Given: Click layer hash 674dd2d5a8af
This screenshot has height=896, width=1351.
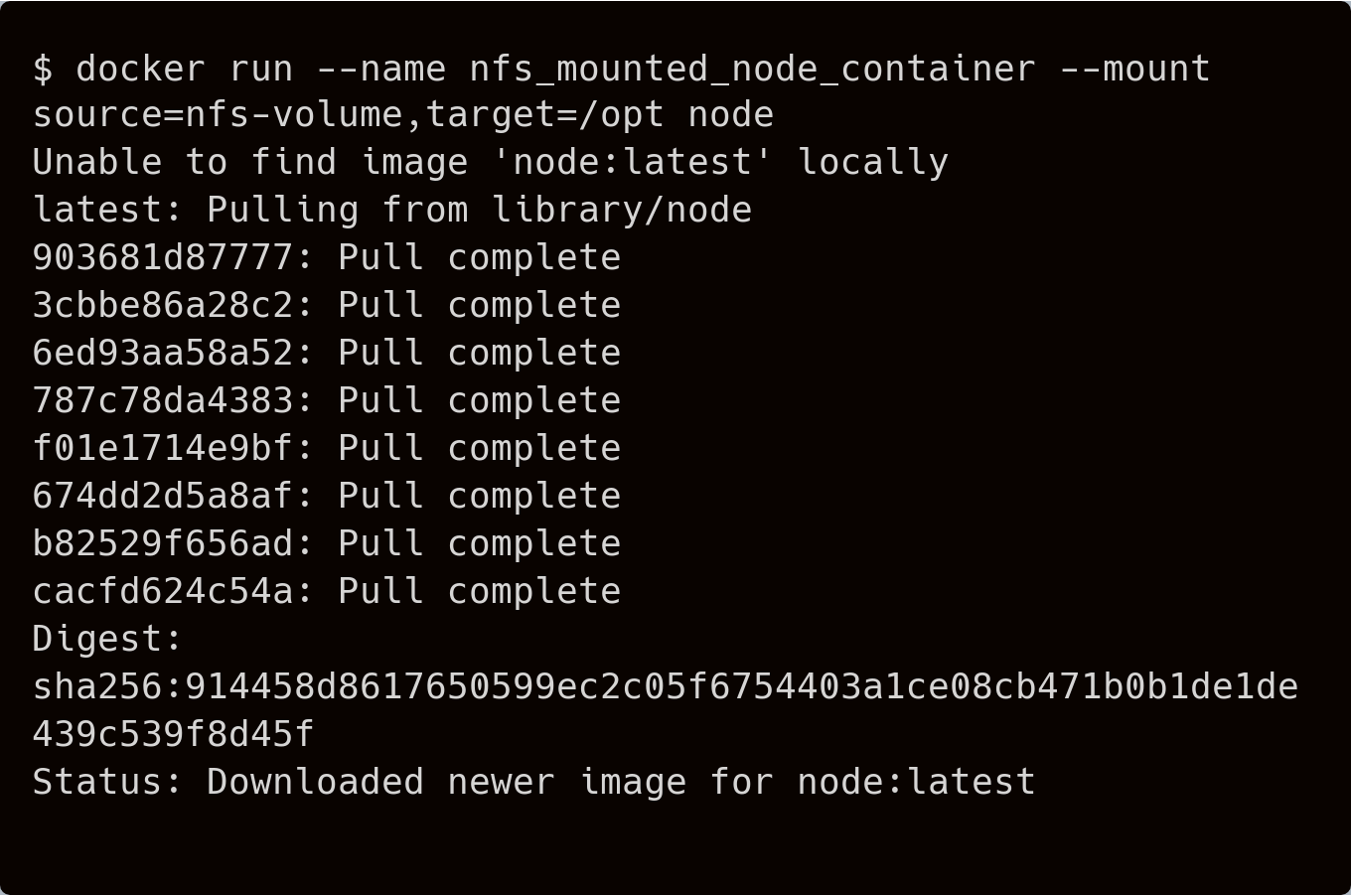Looking at the screenshot, I should pyautogui.click(x=163, y=496).
